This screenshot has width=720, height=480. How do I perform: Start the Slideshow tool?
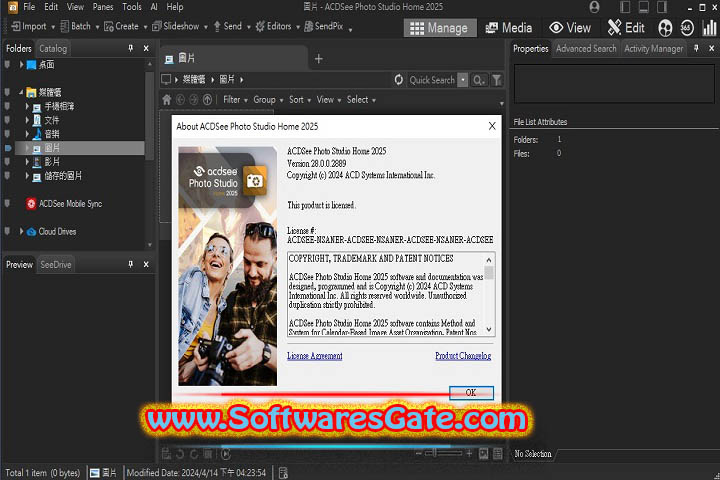click(180, 27)
